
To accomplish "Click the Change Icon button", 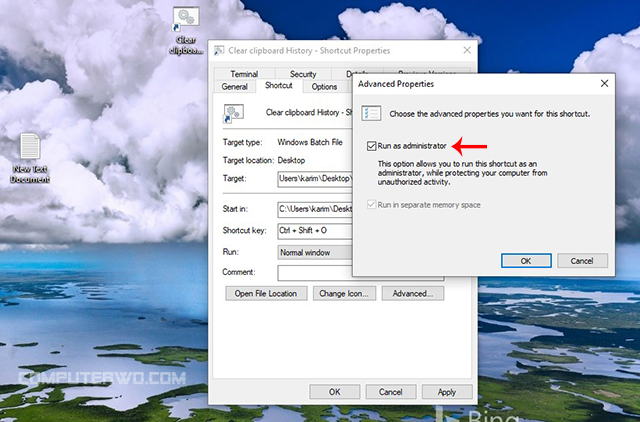I will [x=344, y=293].
